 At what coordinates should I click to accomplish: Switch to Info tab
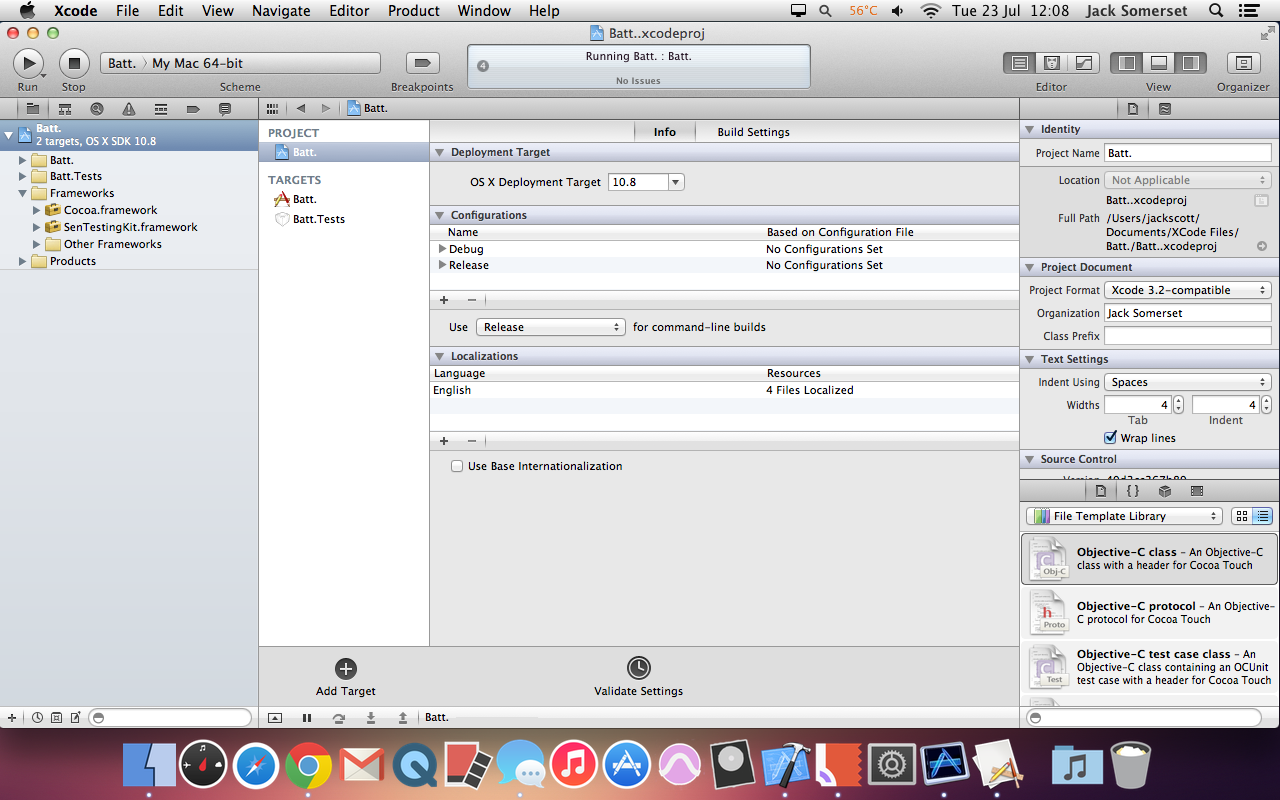pyautogui.click(x=665, y=132)
